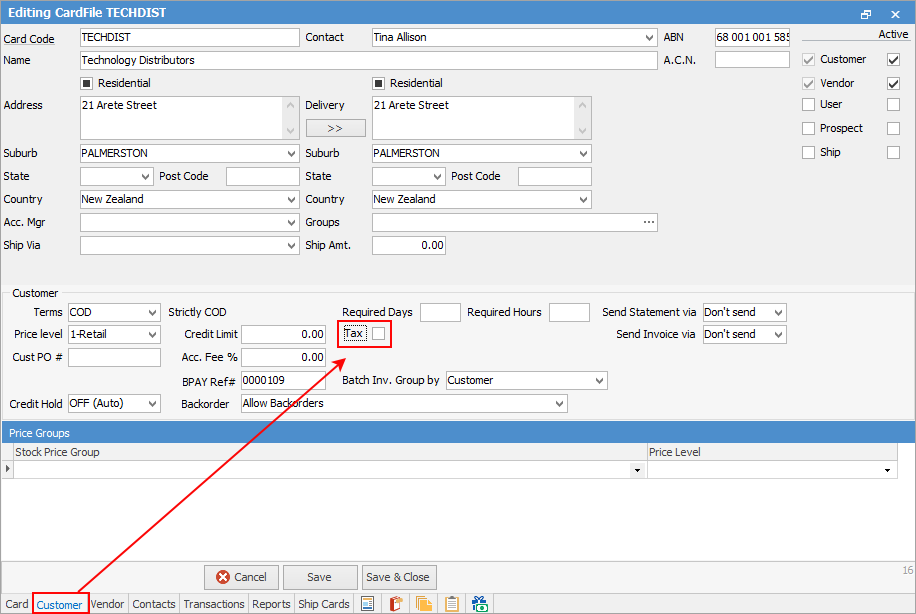Enable the customer Tax checkbox
Image resolution: width=916 pixels, height=614 pixels.
(379, 334)
